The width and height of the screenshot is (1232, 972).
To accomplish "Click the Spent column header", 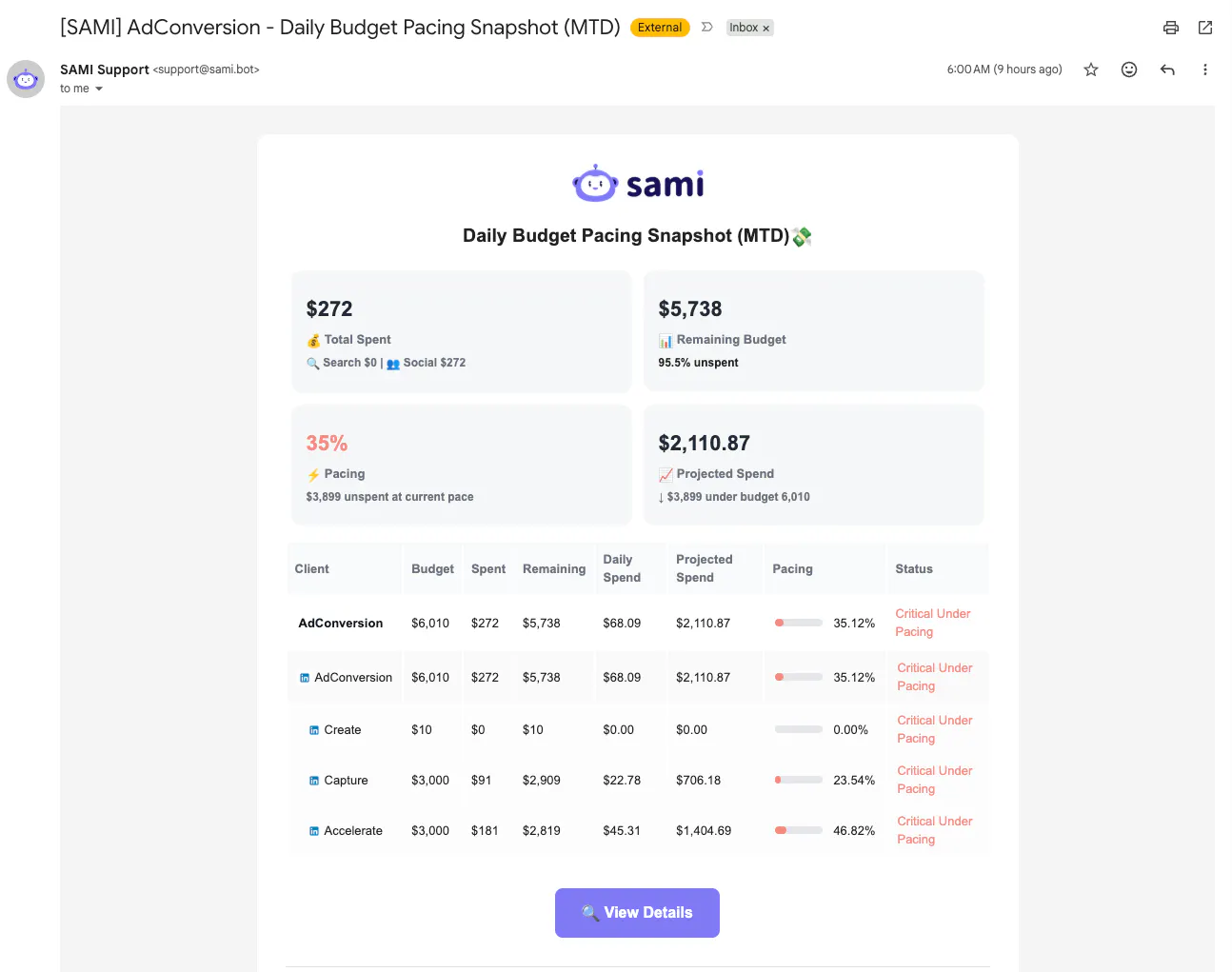I will [488, 568].
